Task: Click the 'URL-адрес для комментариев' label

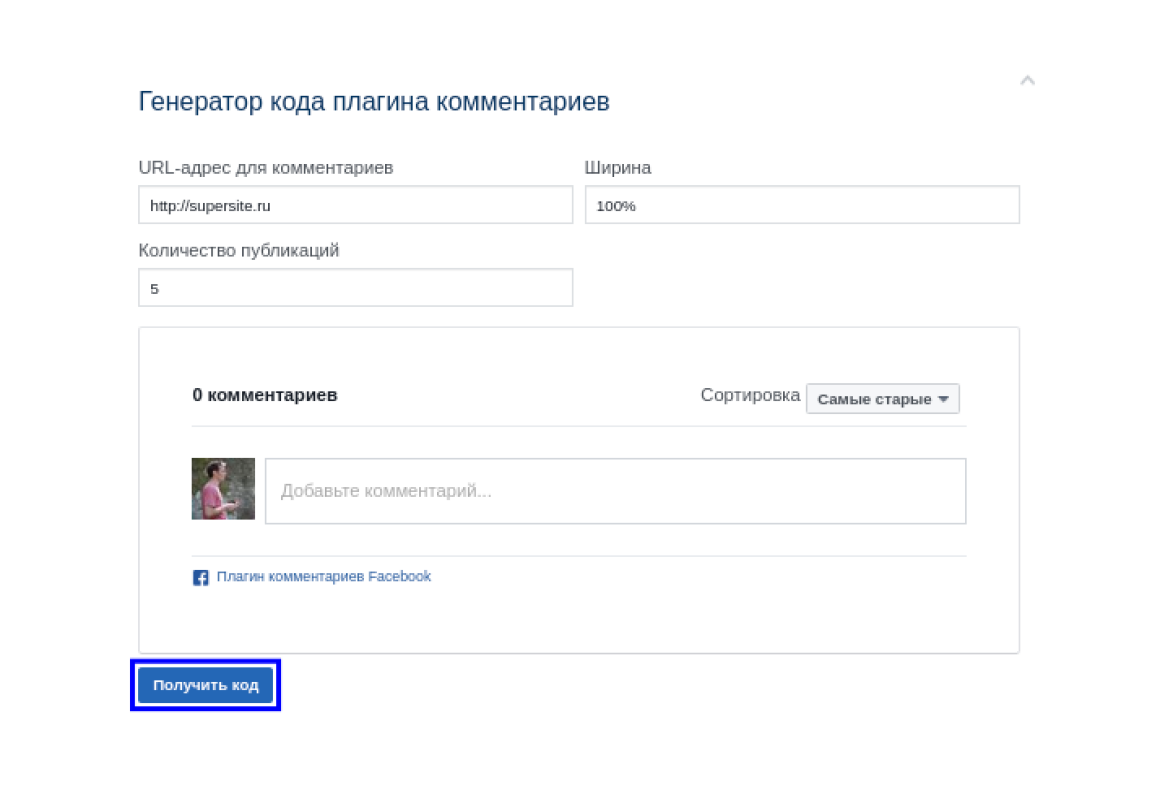Action: click(x=266, y=168)
